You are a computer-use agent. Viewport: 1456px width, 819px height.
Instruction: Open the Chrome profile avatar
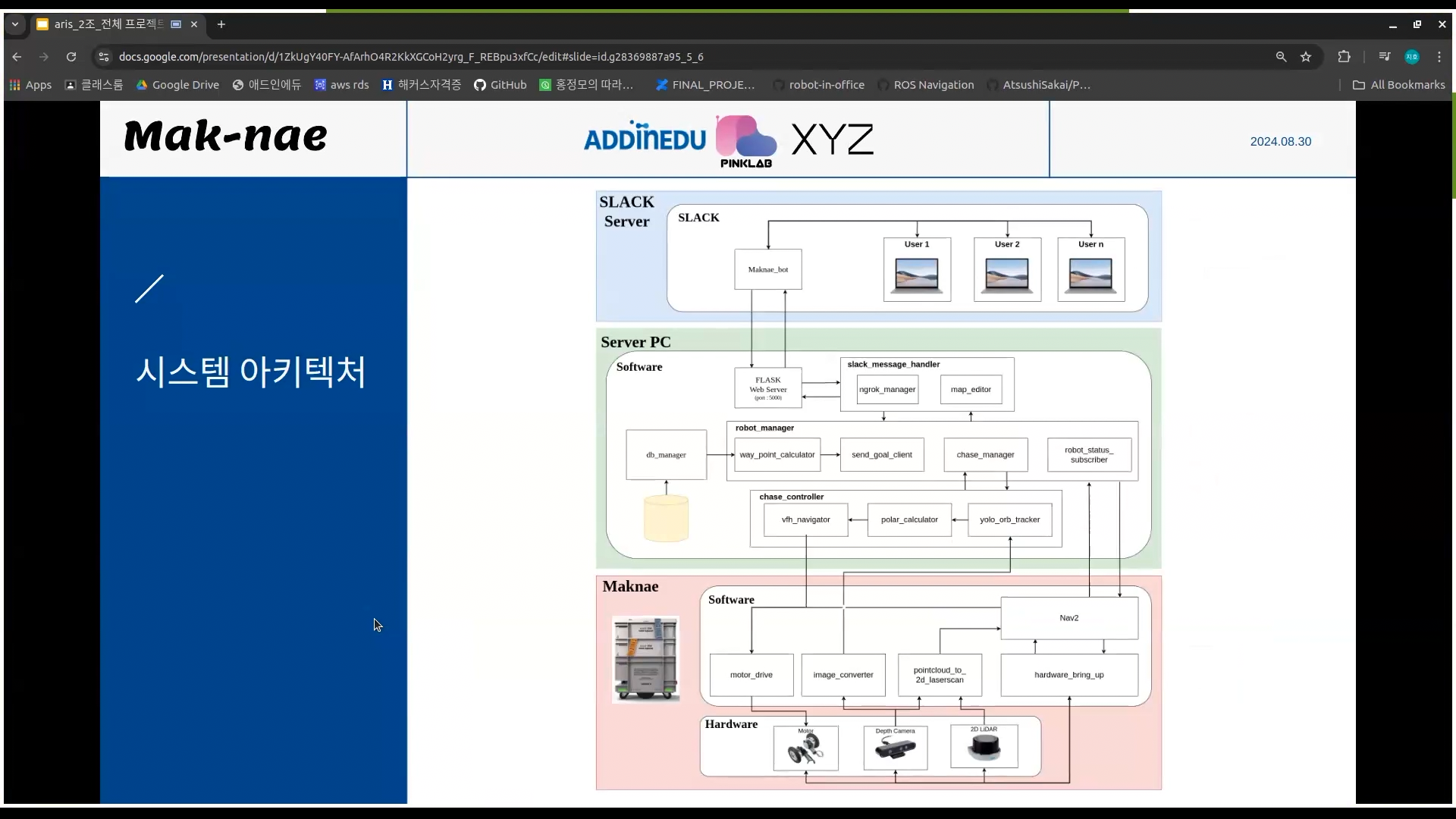[x=1412, y=57]
